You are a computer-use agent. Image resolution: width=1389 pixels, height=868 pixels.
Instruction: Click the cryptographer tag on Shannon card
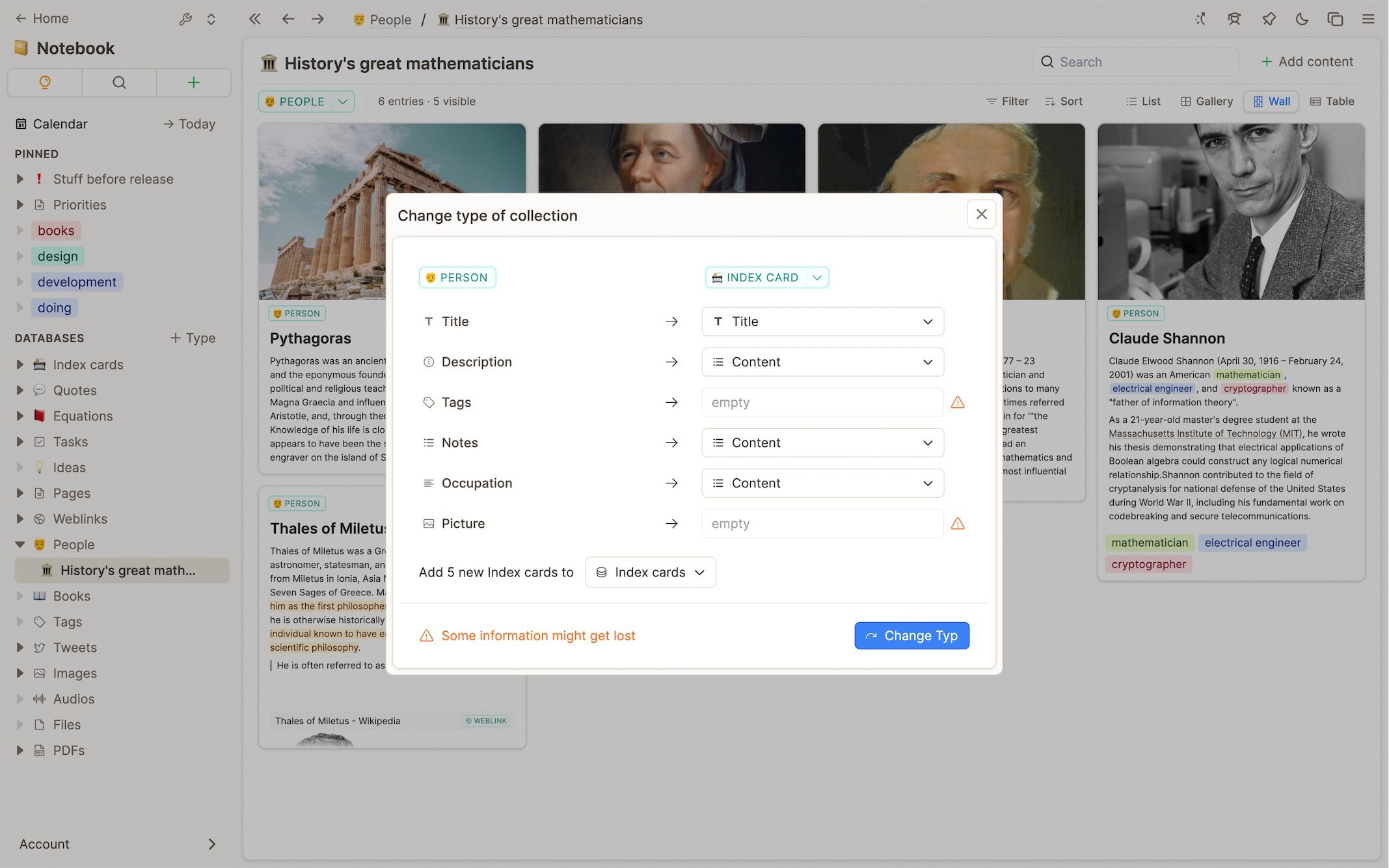[x=1148, y=564]
